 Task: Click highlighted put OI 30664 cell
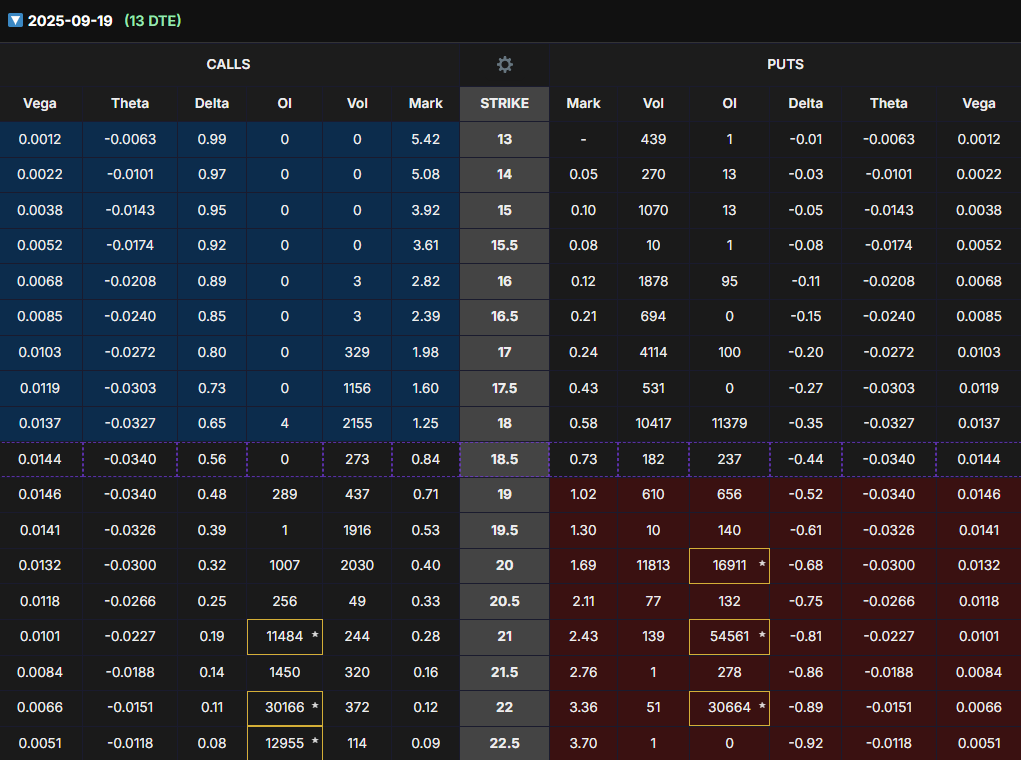pyautogui.click(x=729, y=708)
